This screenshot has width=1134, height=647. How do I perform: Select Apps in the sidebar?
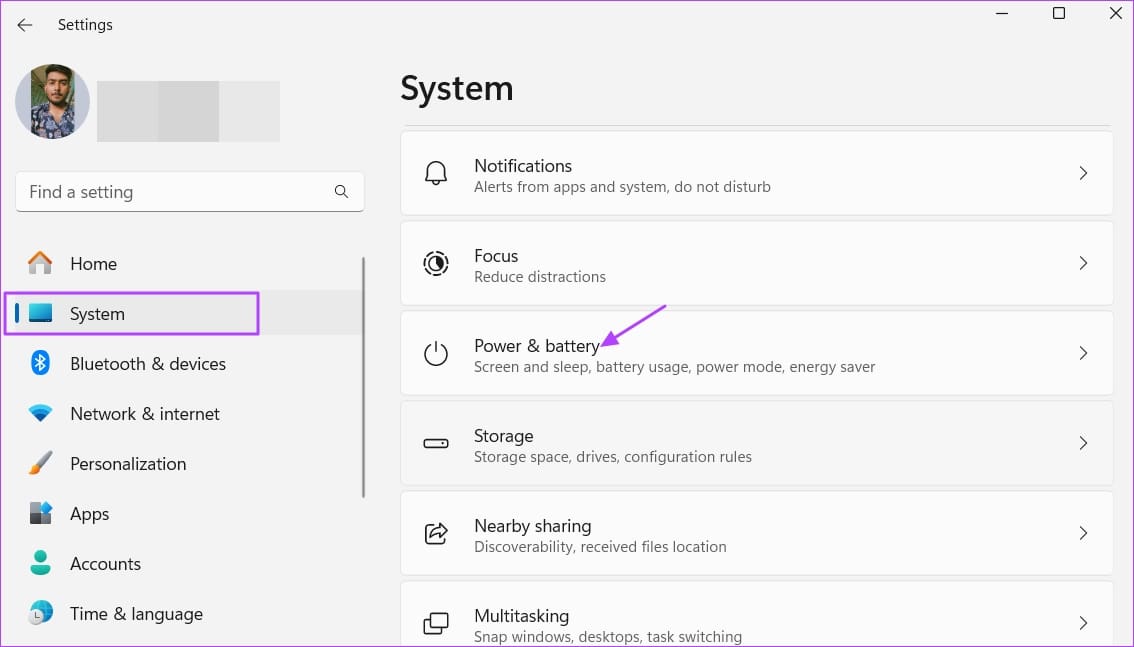[x=89, y=513]
